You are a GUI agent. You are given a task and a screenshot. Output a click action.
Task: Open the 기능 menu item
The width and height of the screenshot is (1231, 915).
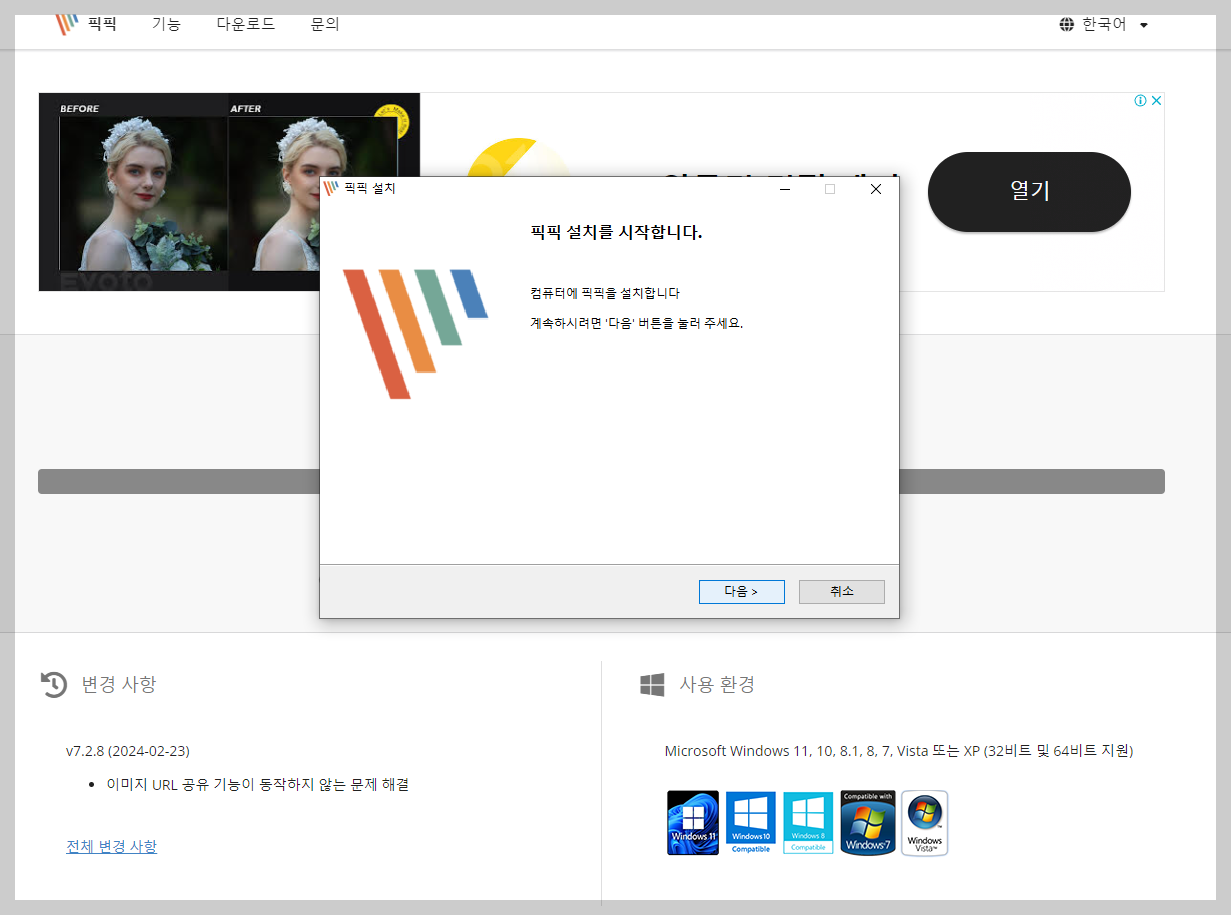point(166,23)
